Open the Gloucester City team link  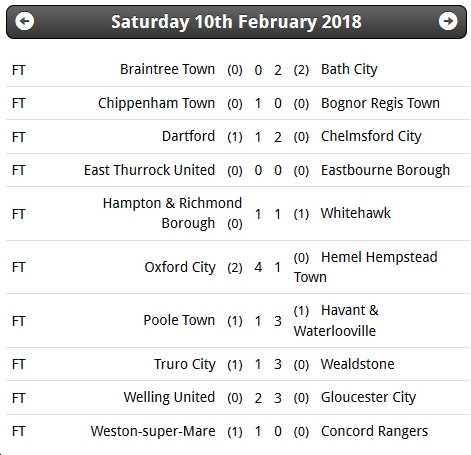(x=368, y=397)
